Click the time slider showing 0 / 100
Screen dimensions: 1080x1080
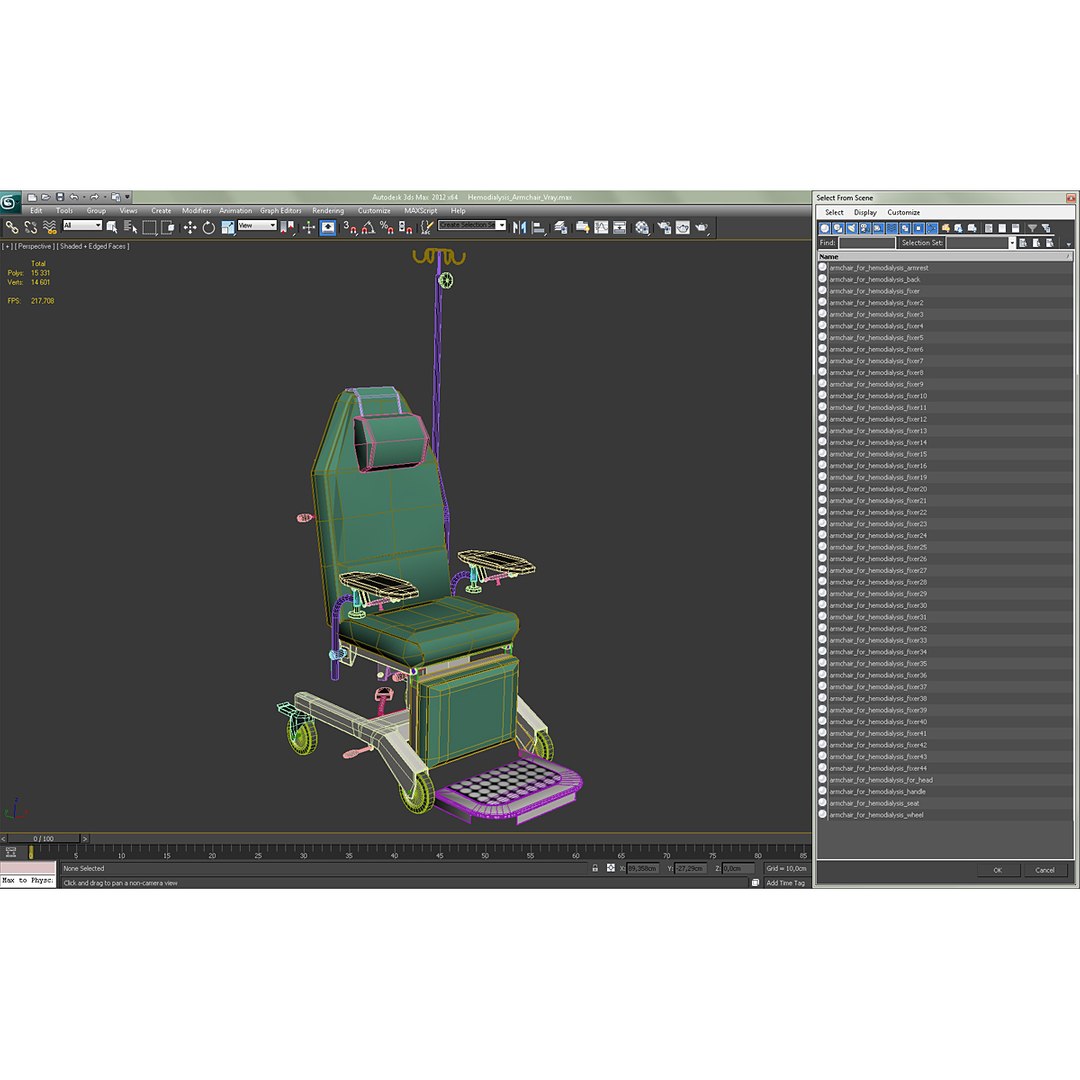(x=44, y=838)
